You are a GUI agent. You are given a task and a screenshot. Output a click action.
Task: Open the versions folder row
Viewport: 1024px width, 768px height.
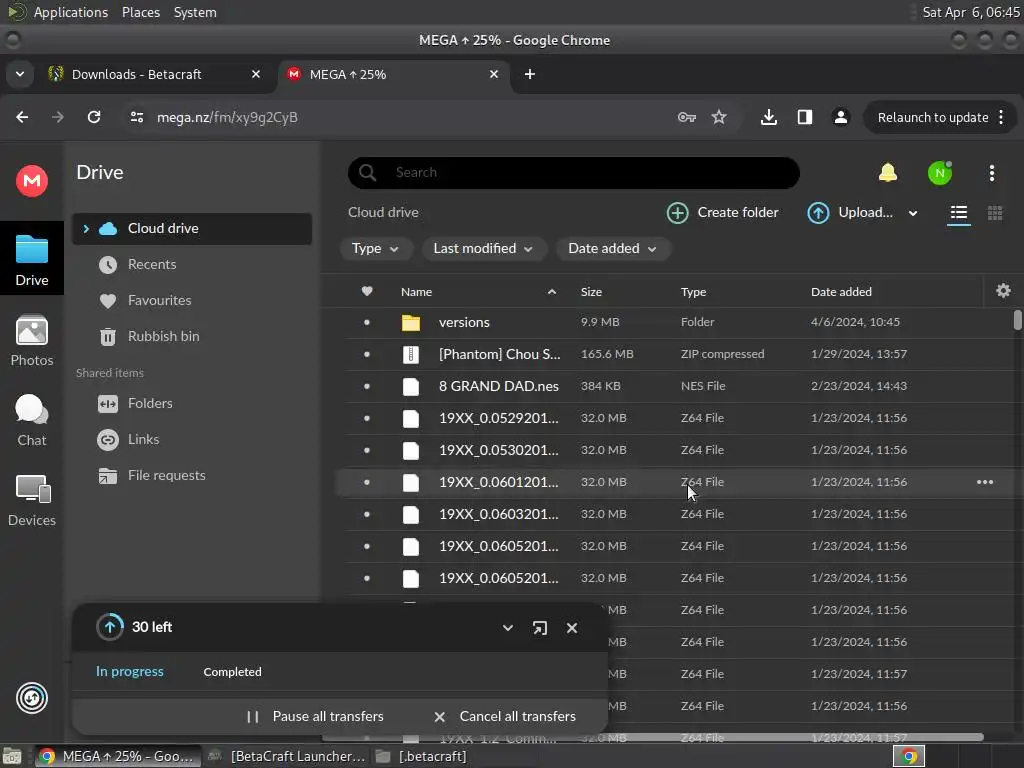pyautogui.click(x=673, y=322)
